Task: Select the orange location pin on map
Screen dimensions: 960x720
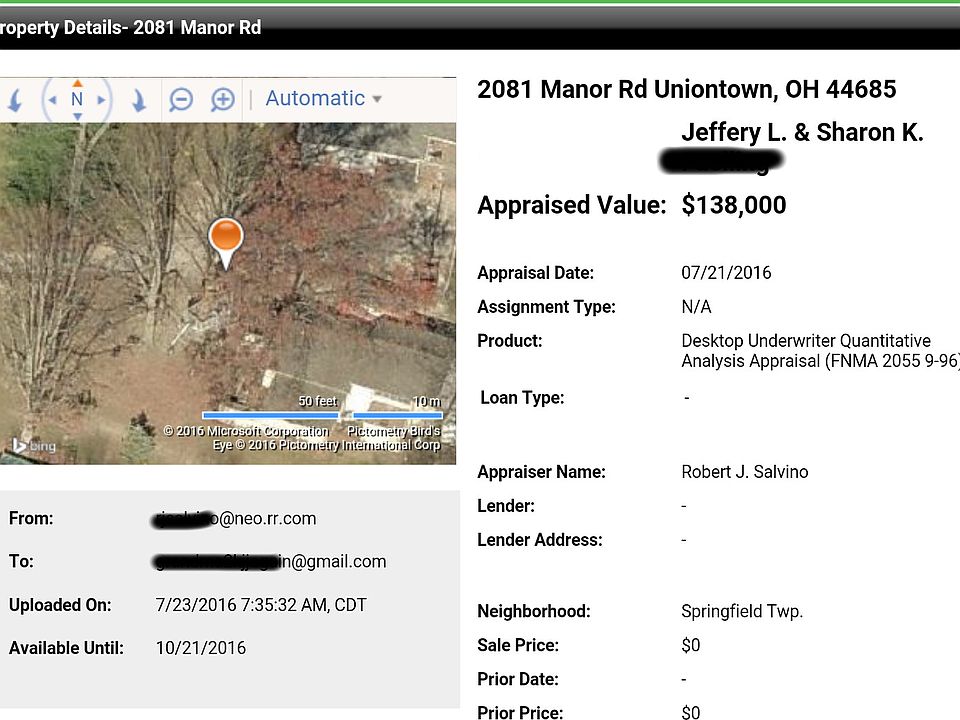Action: (x=226, y=242)
